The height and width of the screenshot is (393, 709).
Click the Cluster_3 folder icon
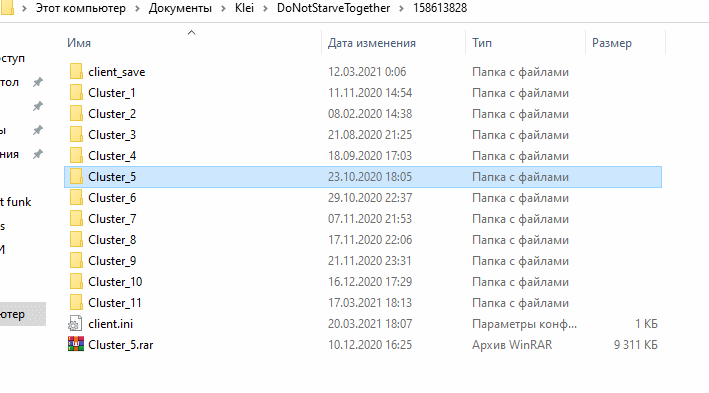coord(76,134)
